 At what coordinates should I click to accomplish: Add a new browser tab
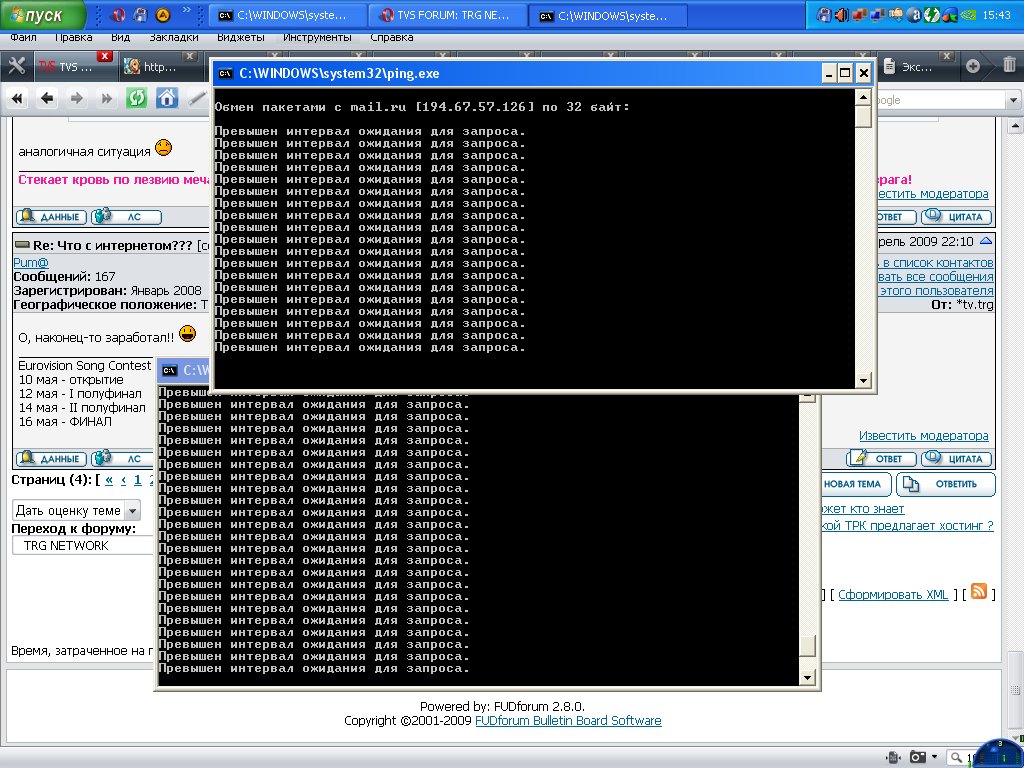973,67
